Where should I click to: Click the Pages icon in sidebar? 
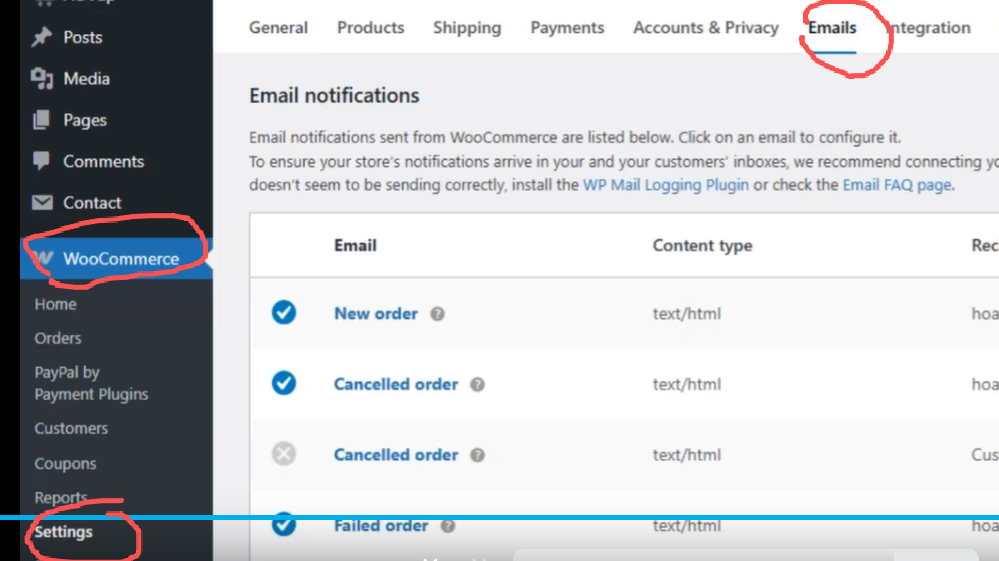tap(42, 120)
